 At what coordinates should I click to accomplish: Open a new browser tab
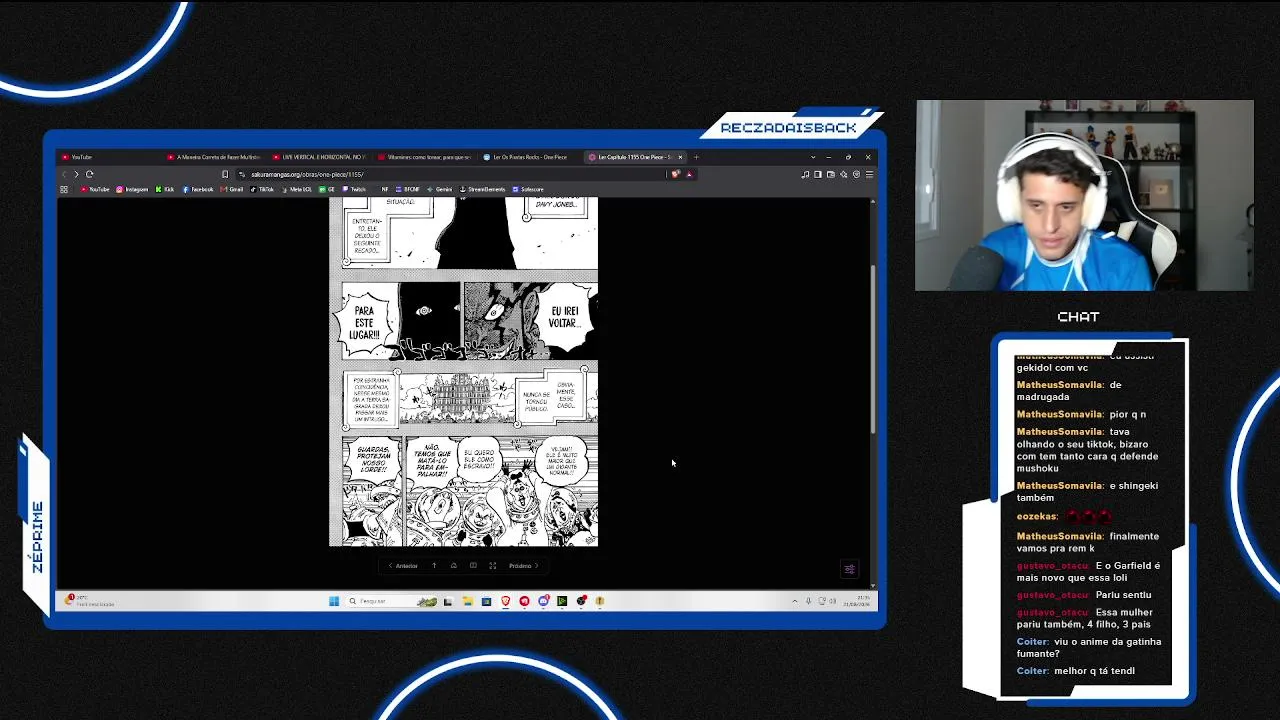click(x=696, y=157)
